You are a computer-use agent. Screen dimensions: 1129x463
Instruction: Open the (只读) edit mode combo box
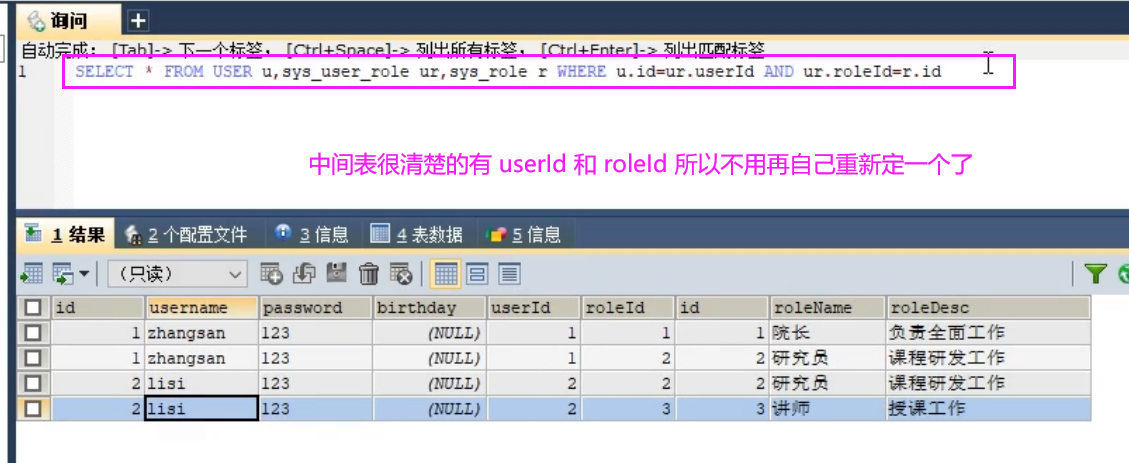pyautogui.click(x=177, y=274)
